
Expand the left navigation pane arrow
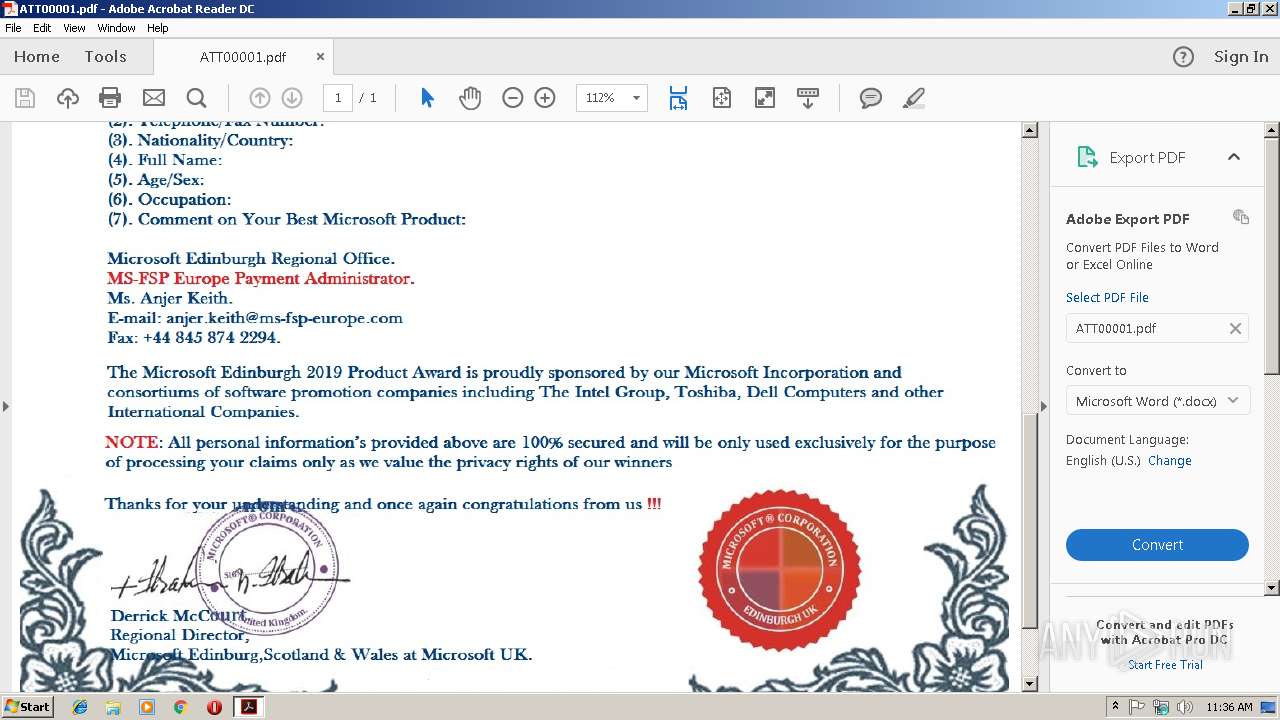point(6,406)
